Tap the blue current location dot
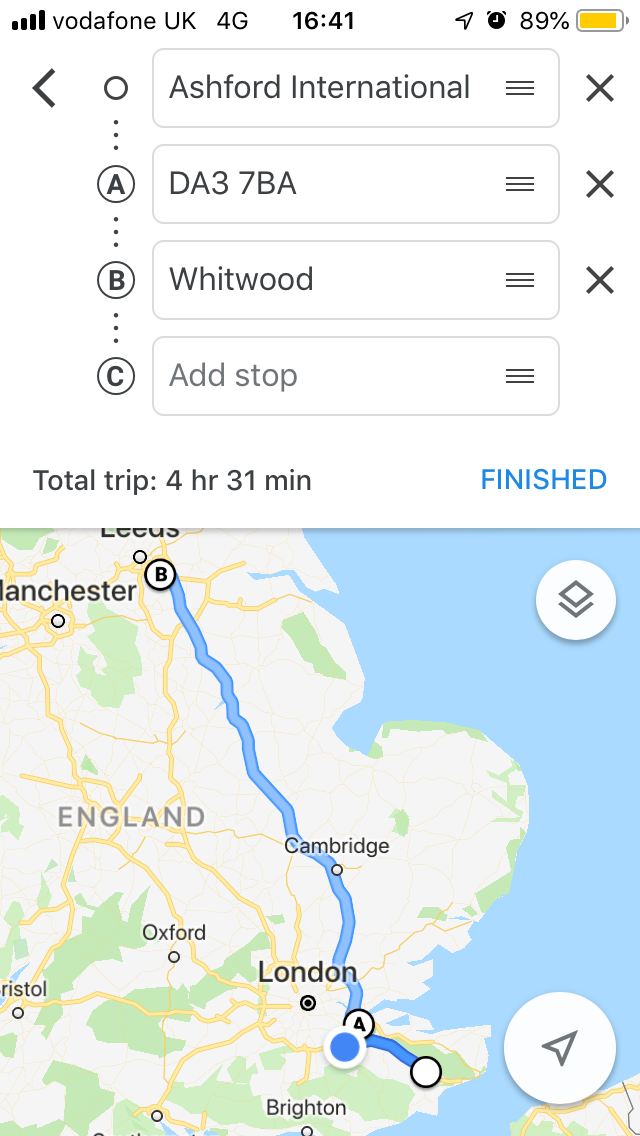 click(x=344, y=1047)
